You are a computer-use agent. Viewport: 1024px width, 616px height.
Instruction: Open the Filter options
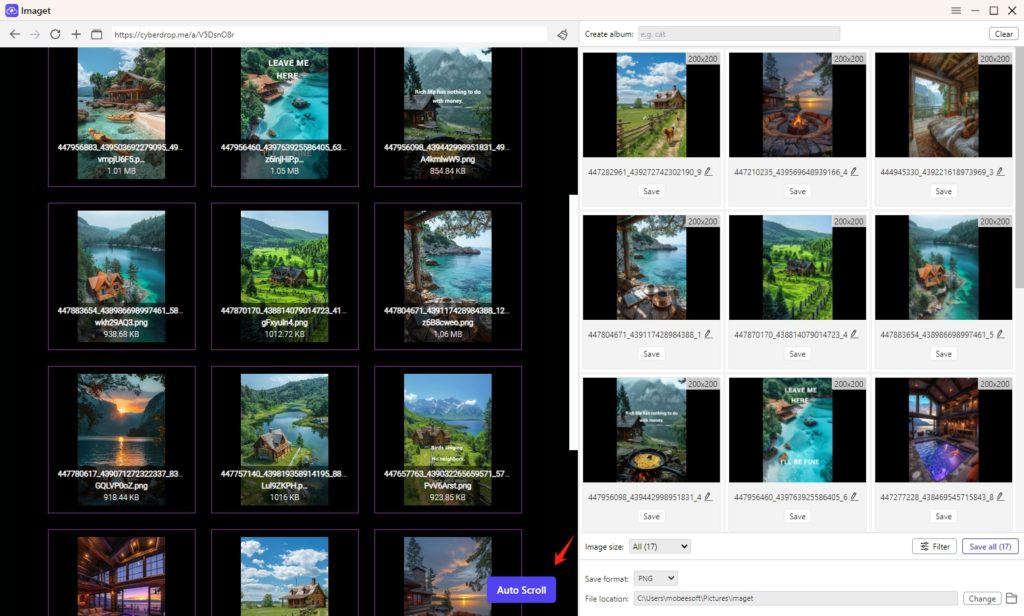(934, 546)
